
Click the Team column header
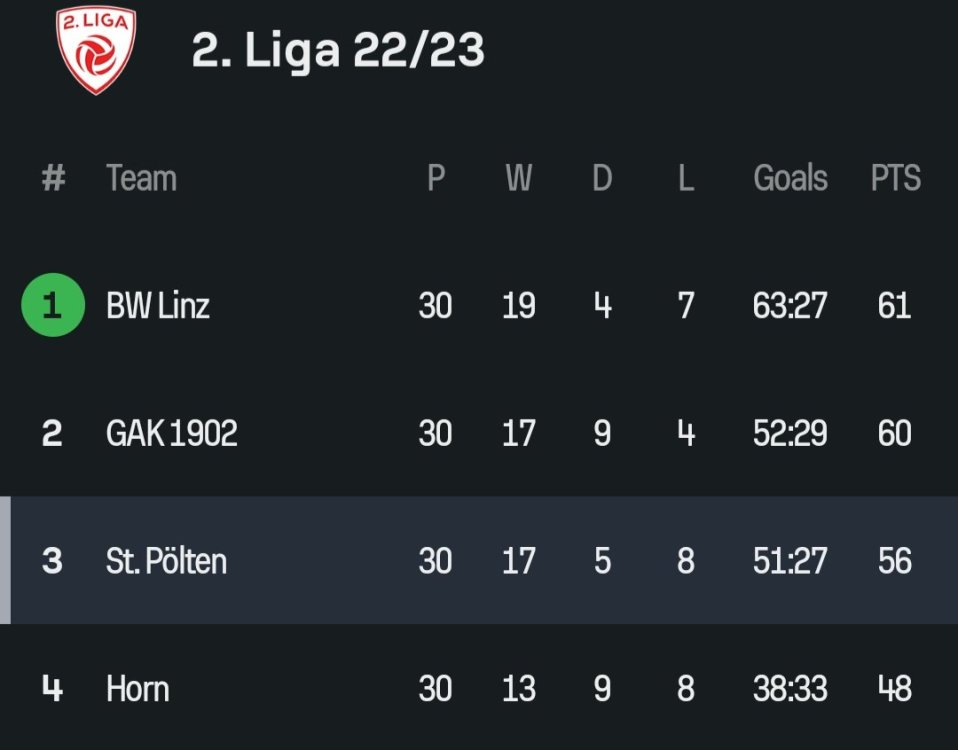point(141,178)
